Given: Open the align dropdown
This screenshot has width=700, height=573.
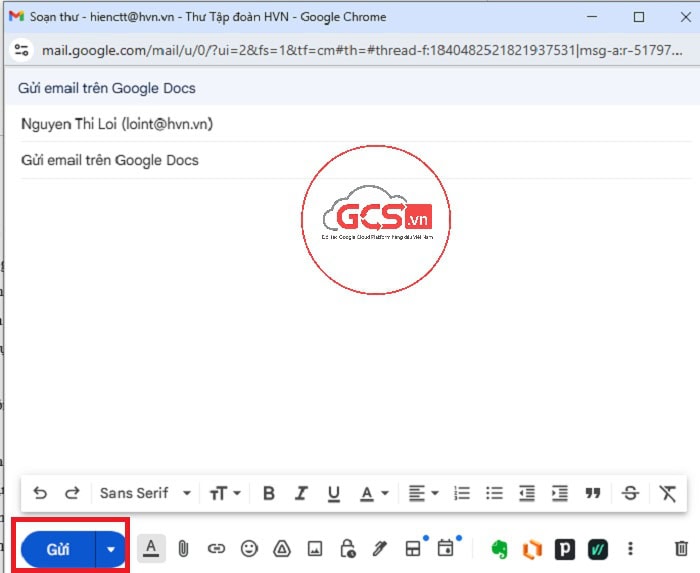Looking at the screenshot, I should (x=423, y=493).
